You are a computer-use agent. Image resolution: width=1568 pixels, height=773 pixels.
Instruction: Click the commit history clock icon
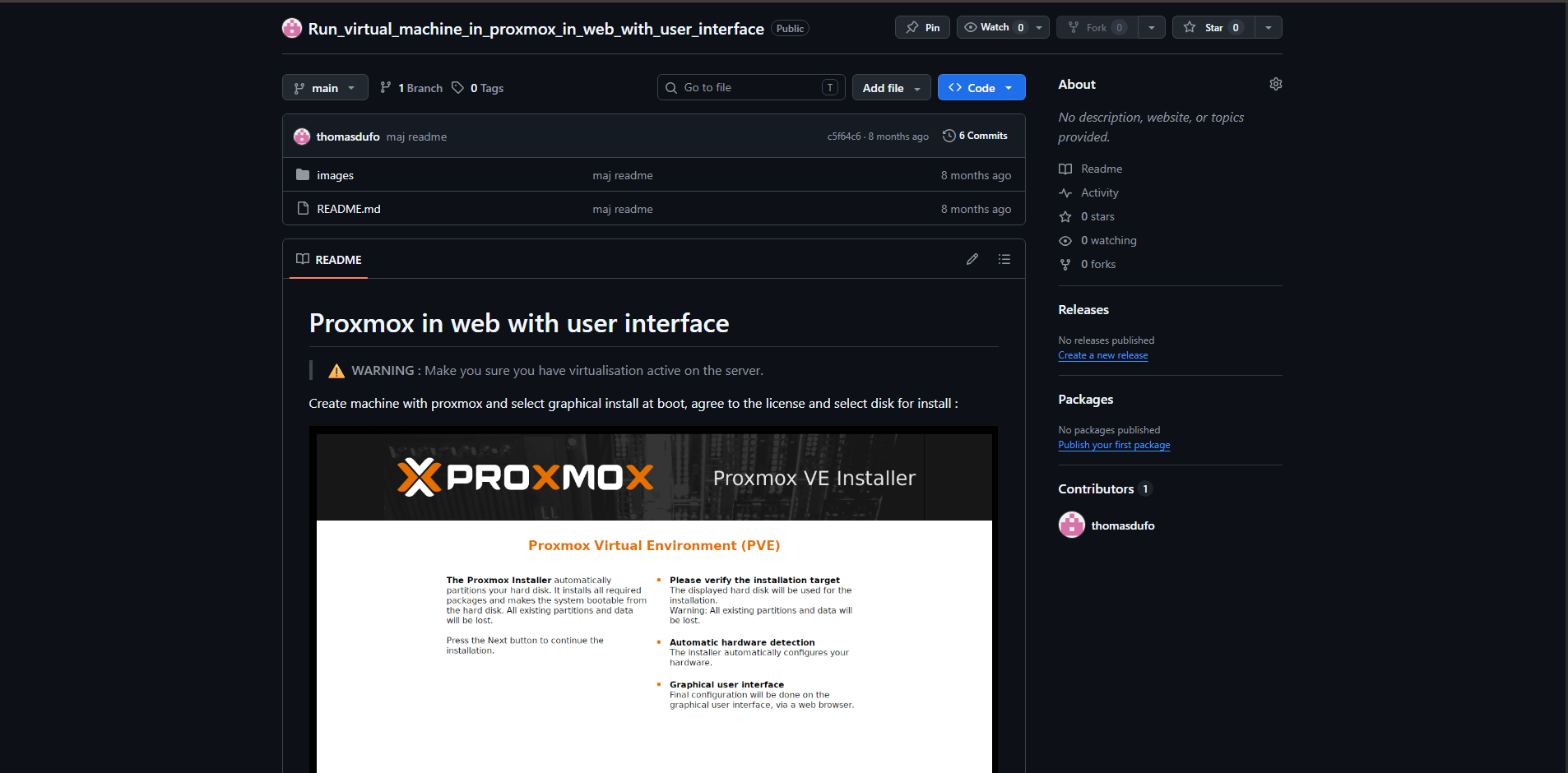click(x=949, y=136)
